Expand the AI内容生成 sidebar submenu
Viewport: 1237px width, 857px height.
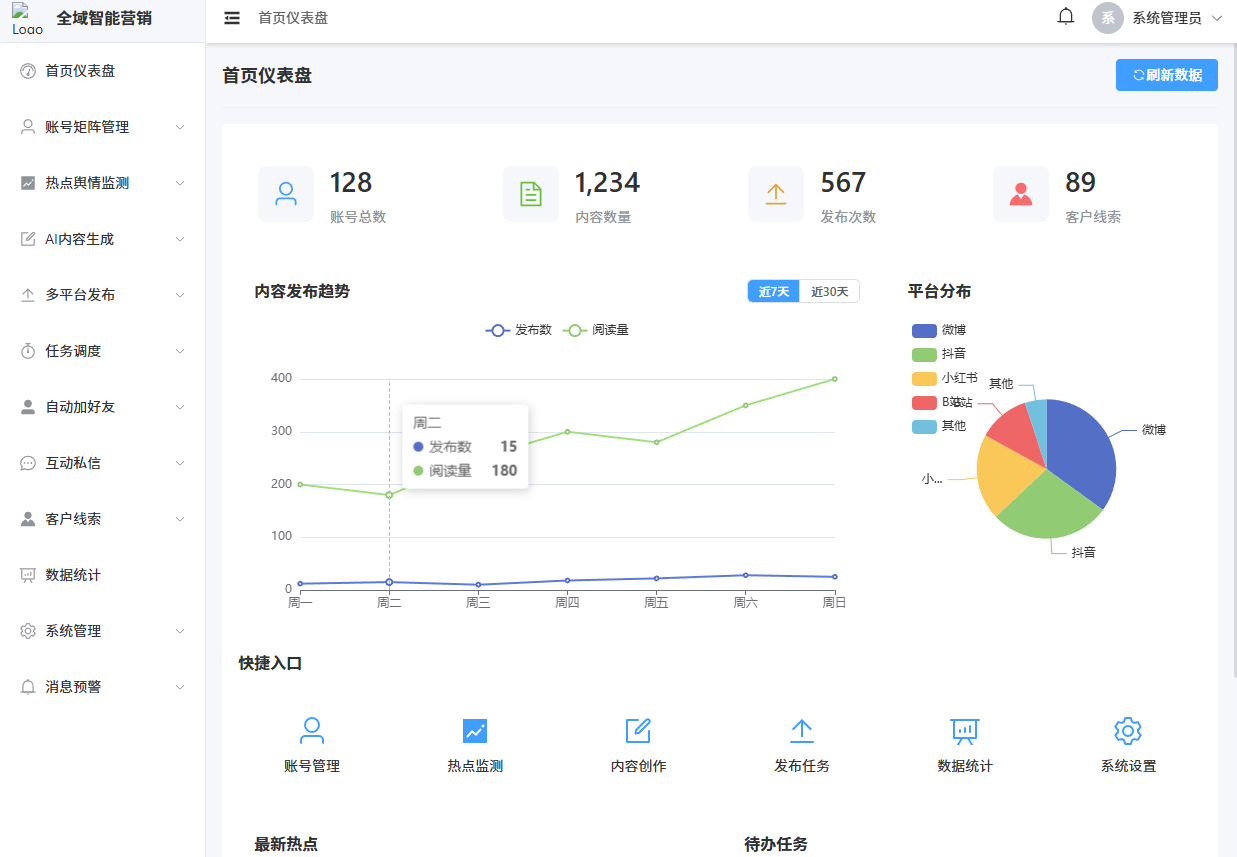tap(103, 239)
